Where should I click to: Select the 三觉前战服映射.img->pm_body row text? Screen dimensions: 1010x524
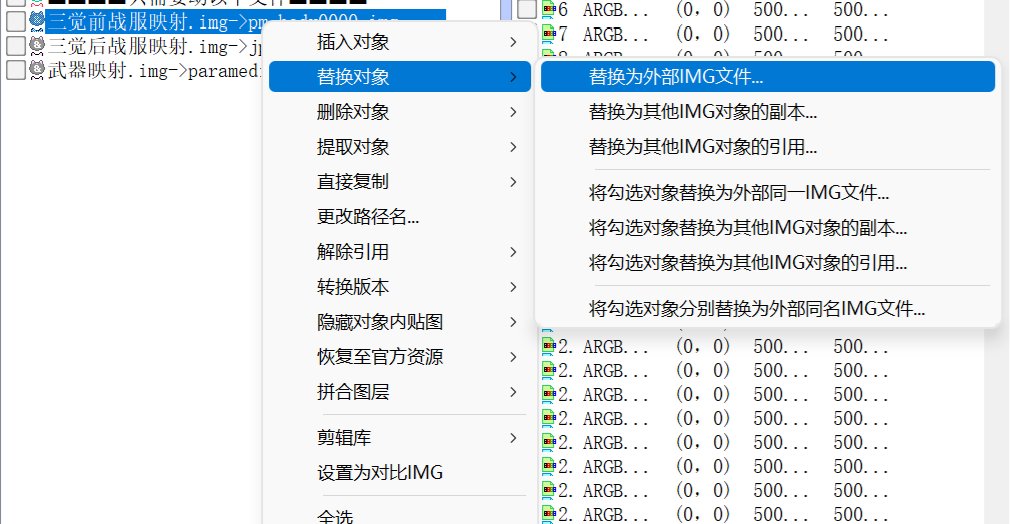[154, 21]
